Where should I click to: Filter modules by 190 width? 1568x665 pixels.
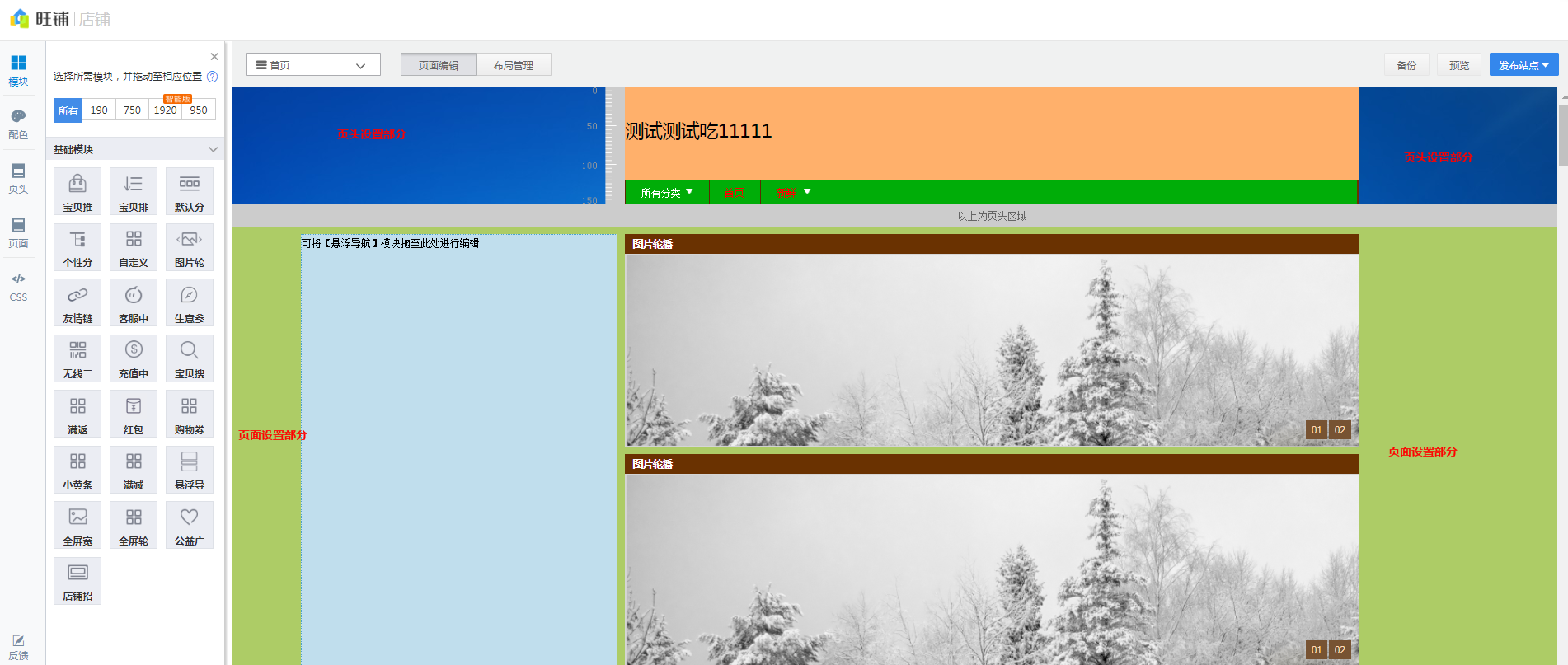pyautogui.click(x=99, y=110)
